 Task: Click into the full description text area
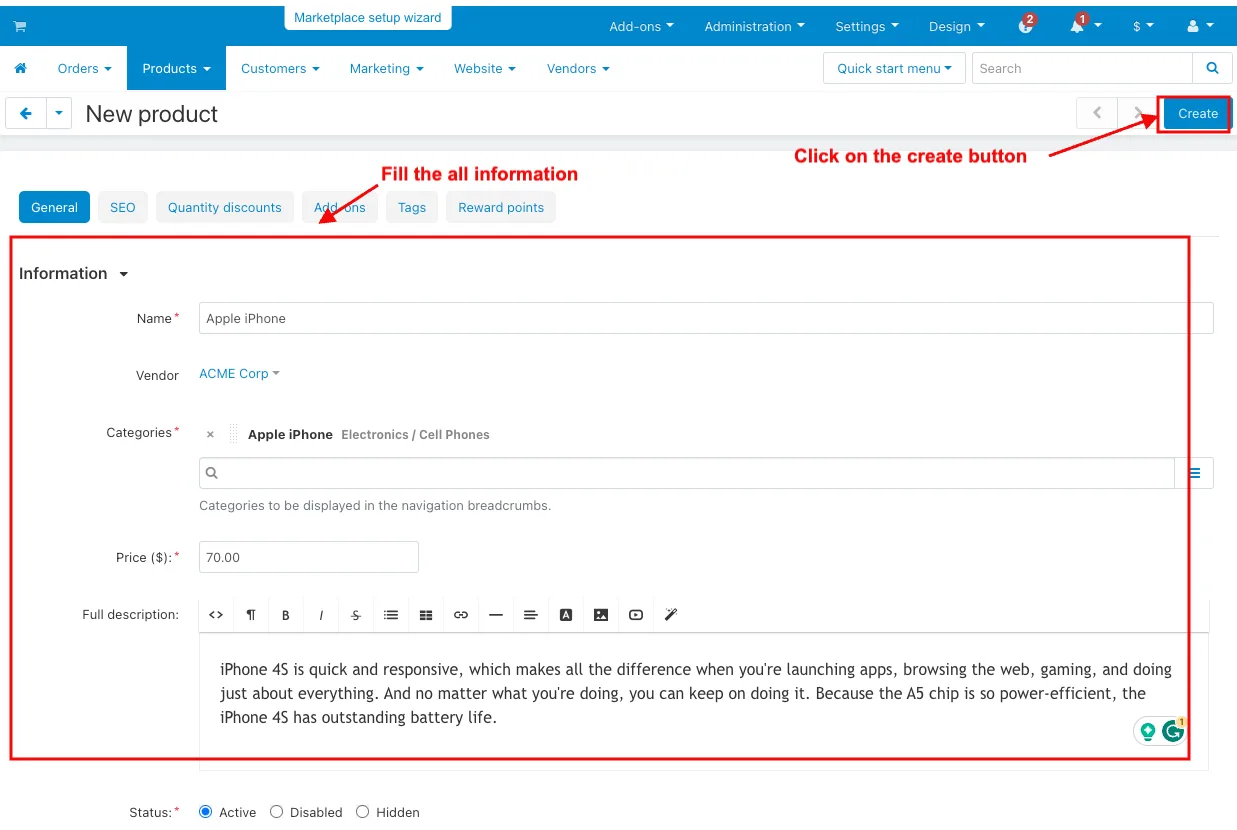pos(704,700)
